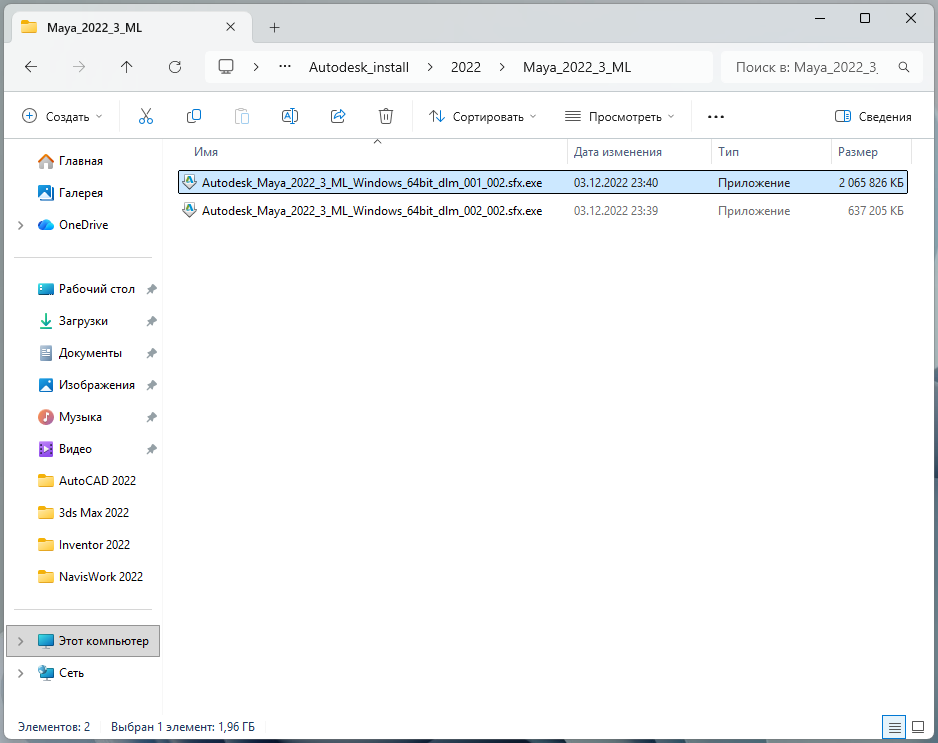Click the Maya_2022_3_ML breadcrumb segment

577,67
